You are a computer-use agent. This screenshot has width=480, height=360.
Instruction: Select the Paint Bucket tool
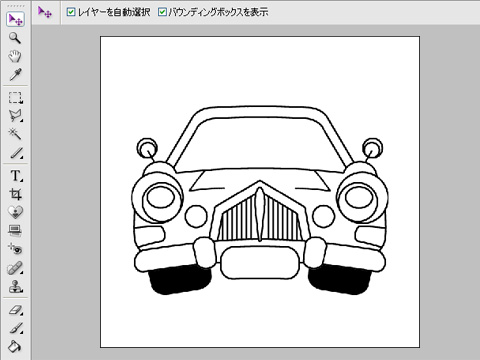(x=15, y=347)
